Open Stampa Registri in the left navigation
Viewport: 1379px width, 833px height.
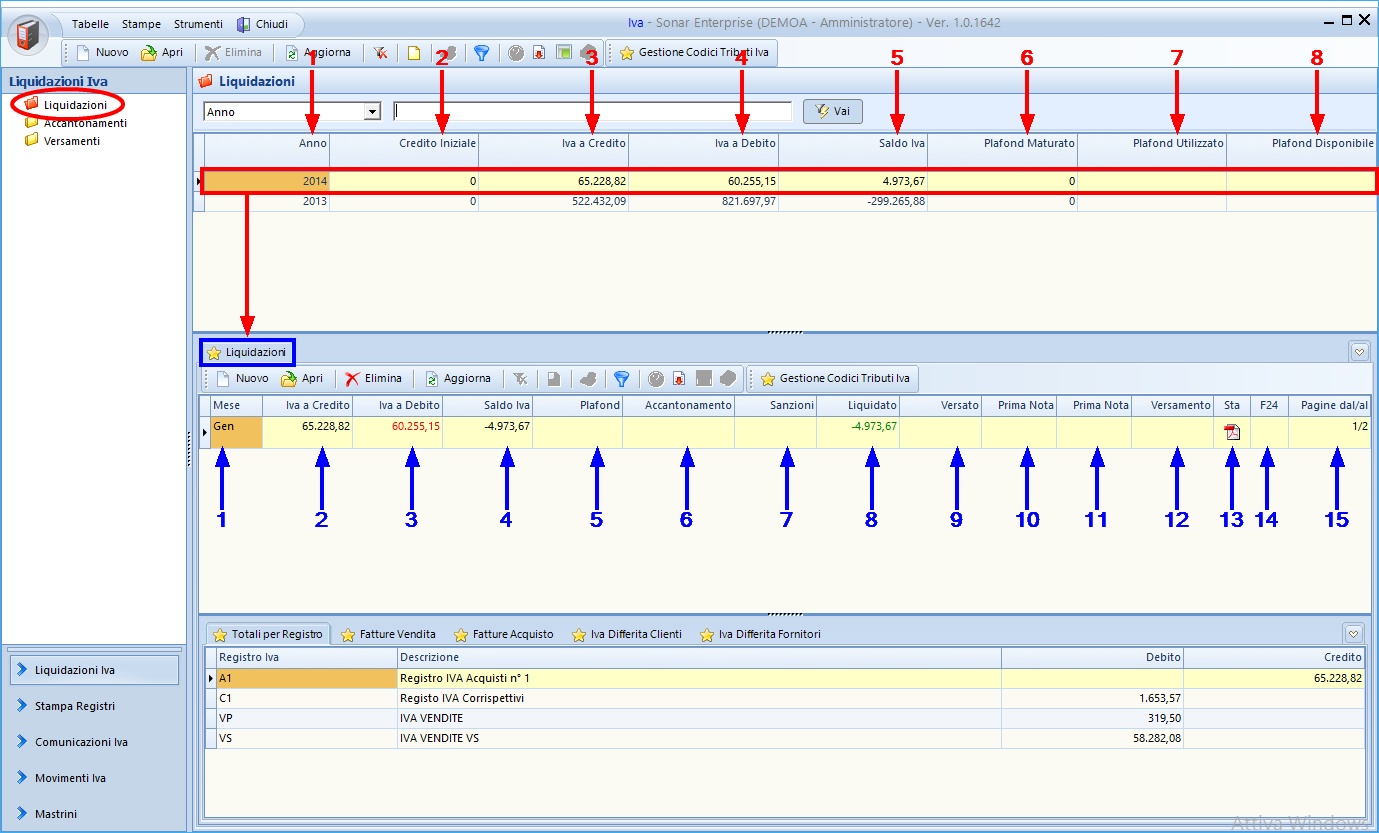tap(75, 706)
